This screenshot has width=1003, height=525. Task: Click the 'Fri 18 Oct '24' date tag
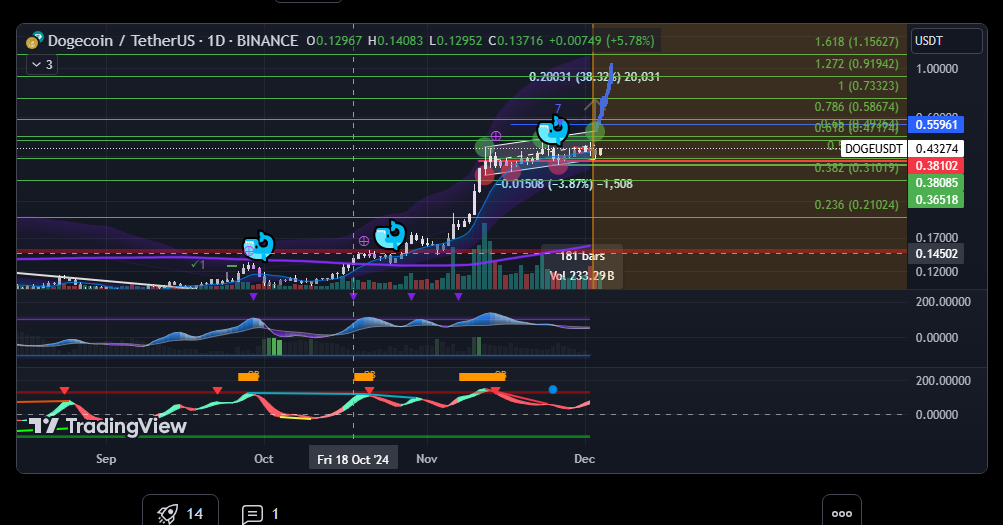click(353, 459)
